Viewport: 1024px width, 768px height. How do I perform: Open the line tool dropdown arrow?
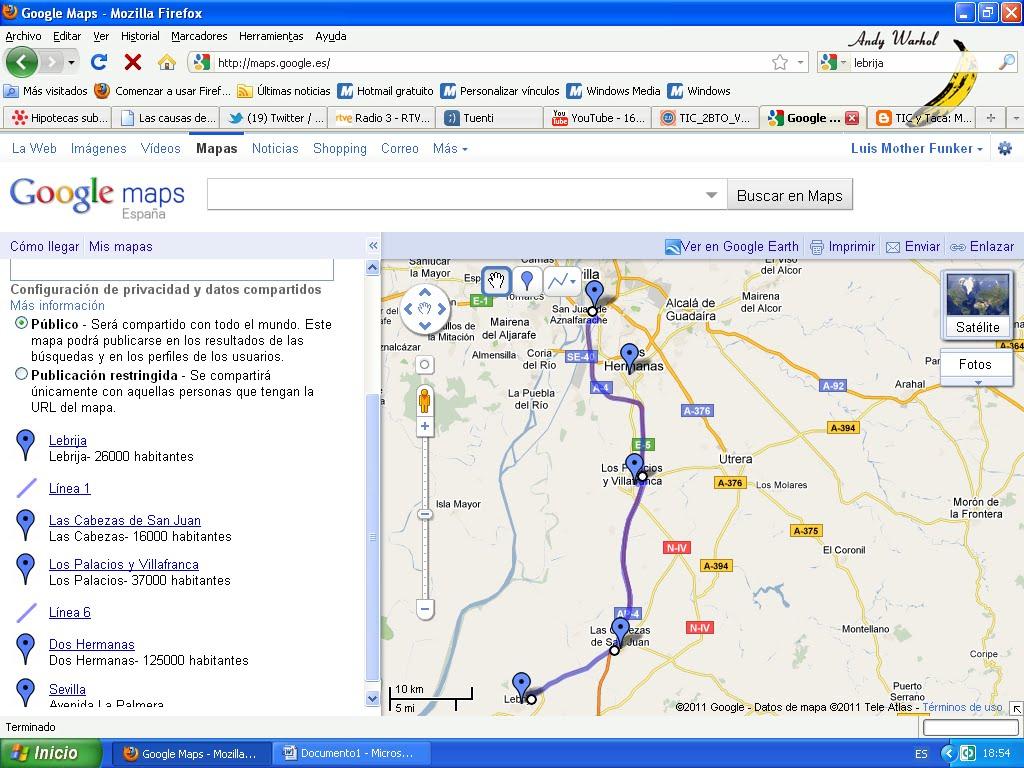(573, 282)
